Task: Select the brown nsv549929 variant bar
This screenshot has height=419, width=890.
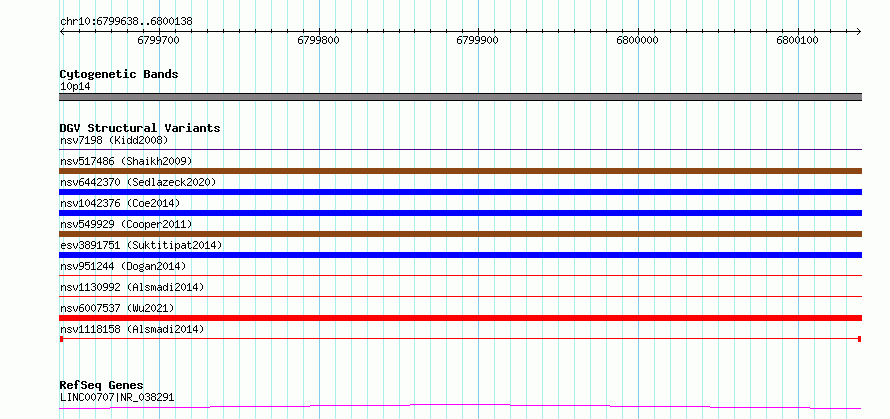Action: (460, 234)
